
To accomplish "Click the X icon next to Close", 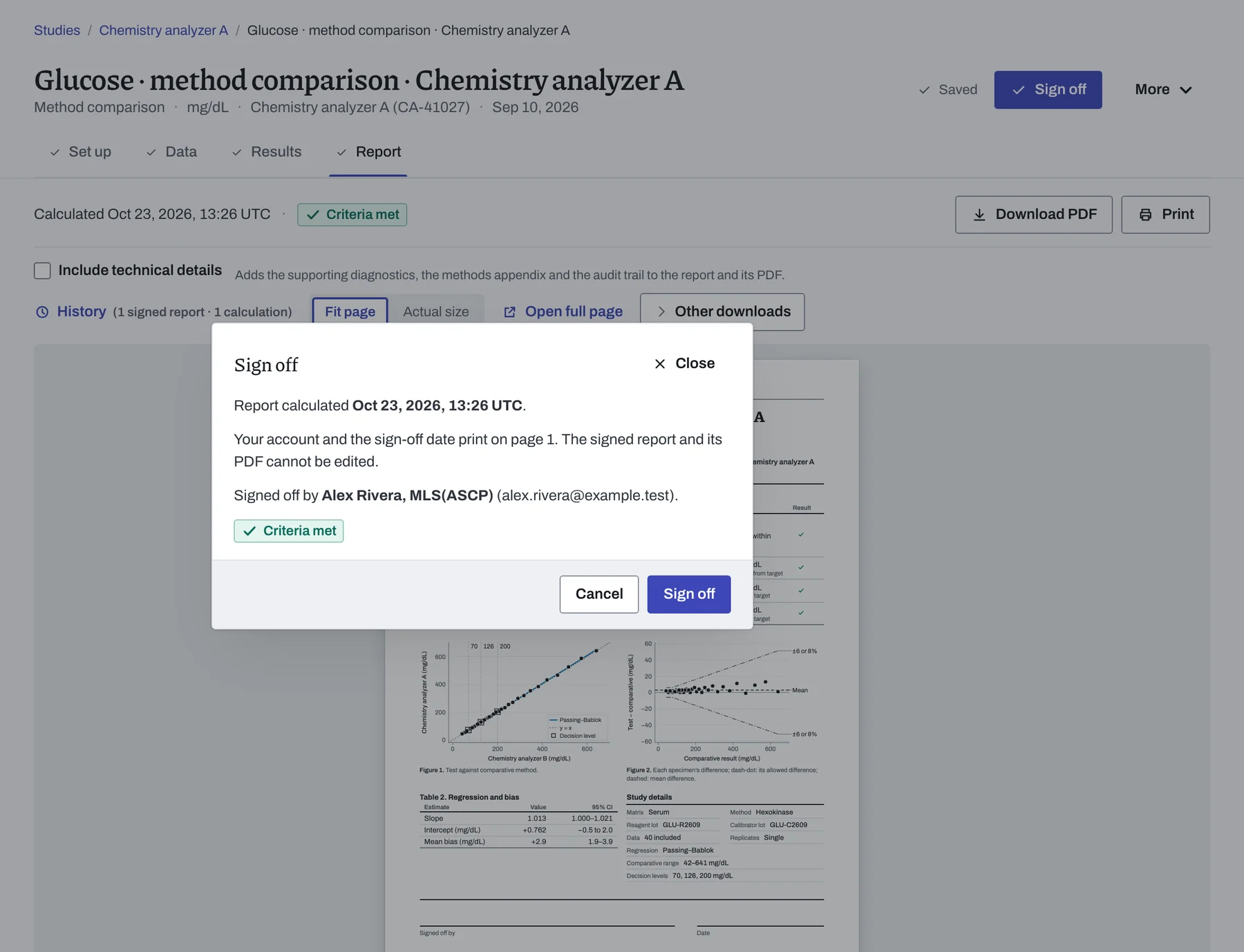I will point(660,364).
